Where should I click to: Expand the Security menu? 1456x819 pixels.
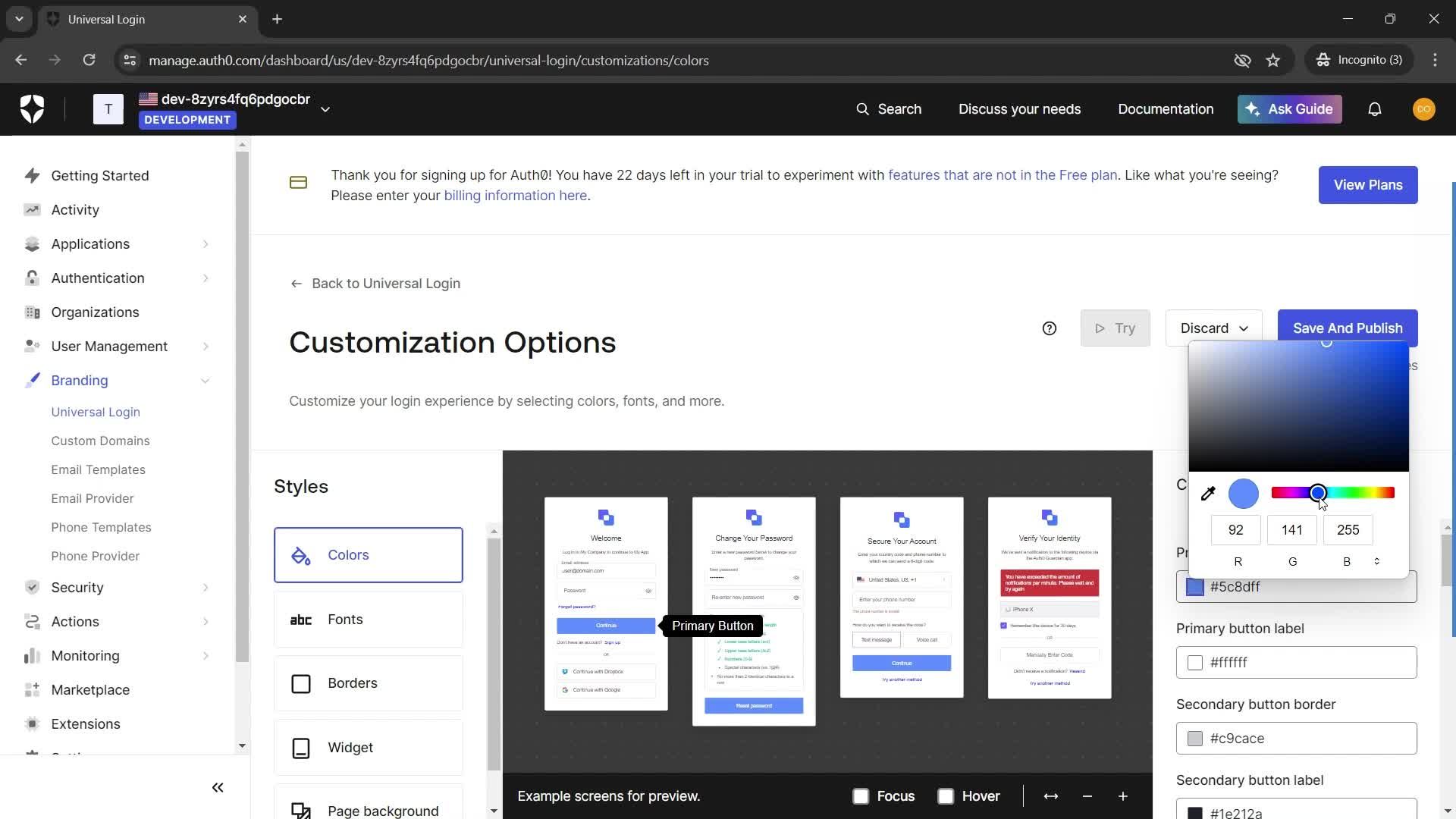[206, 588]
